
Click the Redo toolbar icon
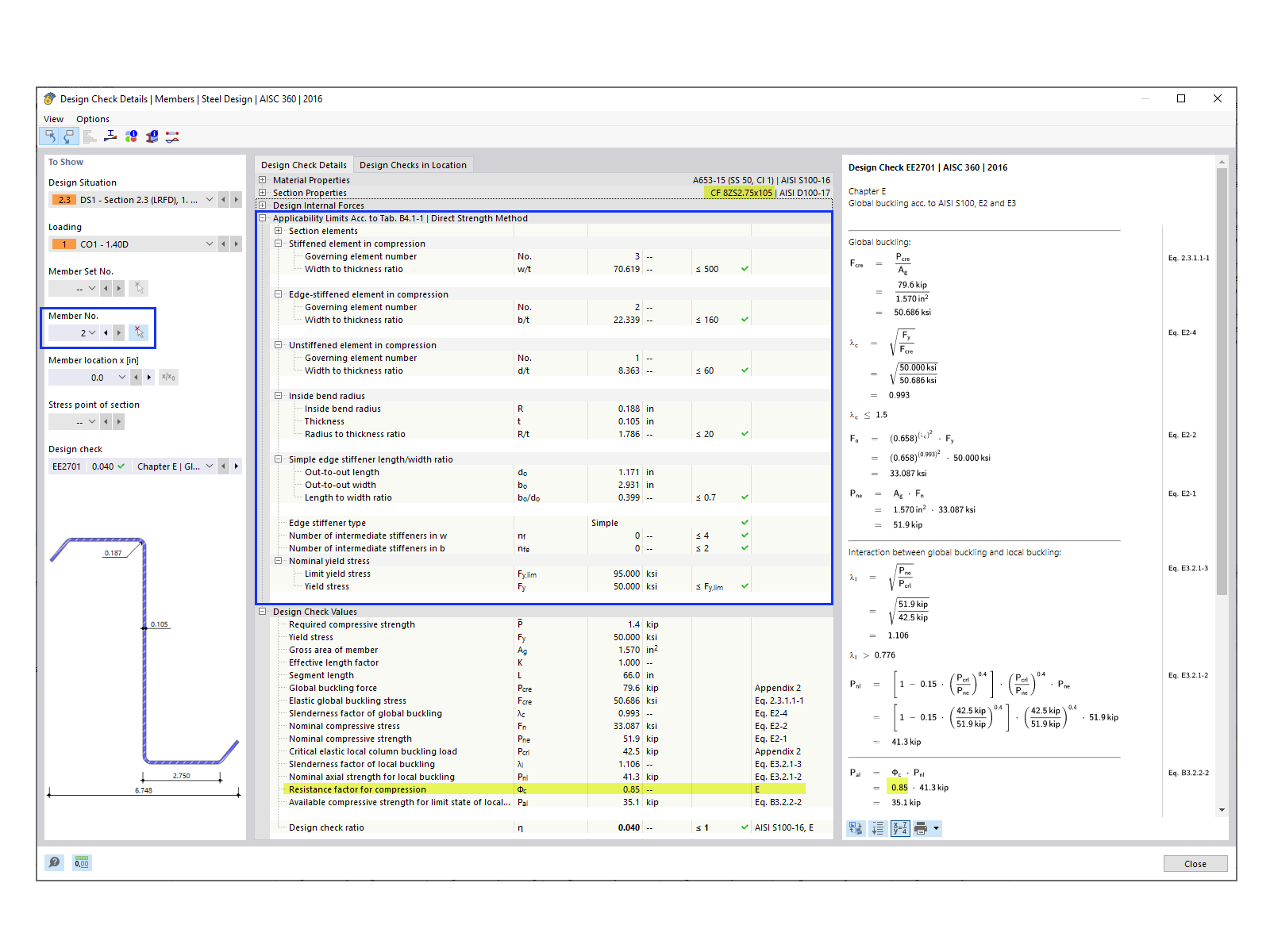tap(69, 136)
